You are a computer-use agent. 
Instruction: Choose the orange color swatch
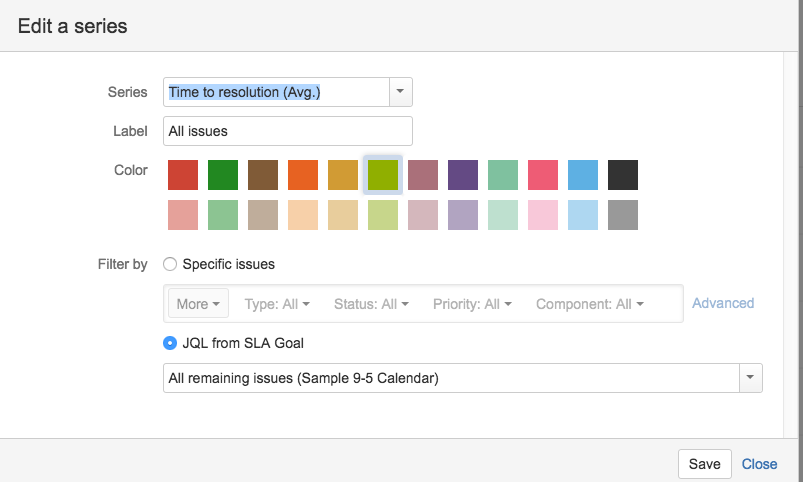(303, 175)
